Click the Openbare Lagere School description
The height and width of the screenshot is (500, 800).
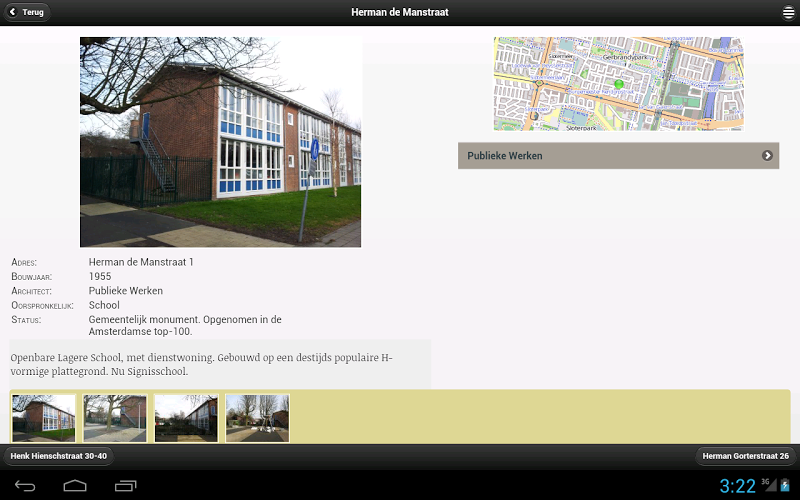(202, 364)
